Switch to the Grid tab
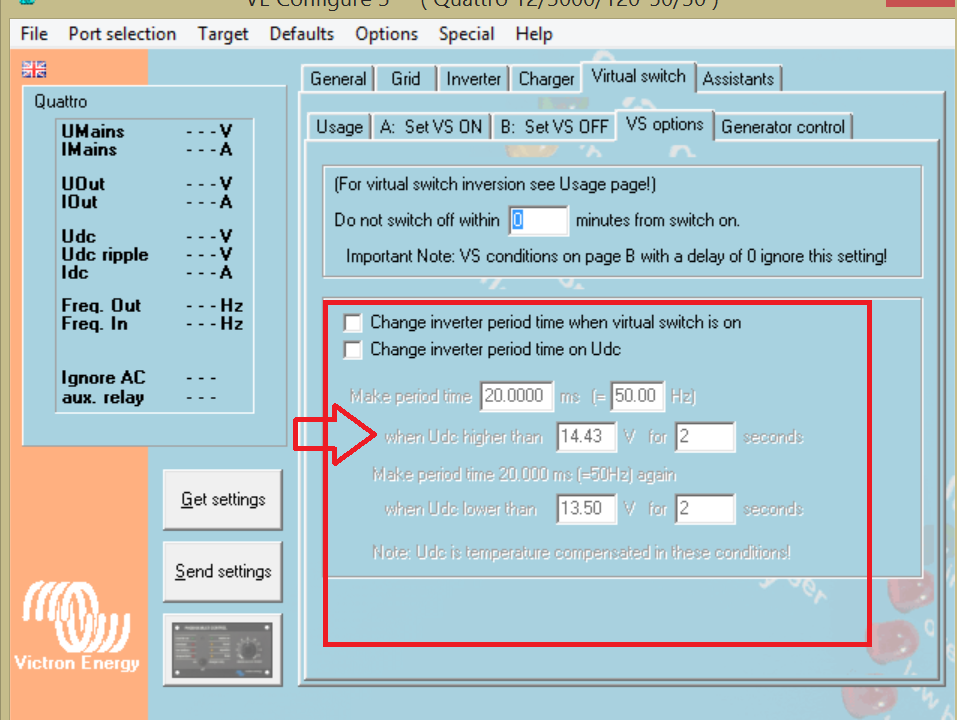This screenshot has height=720, width=957. 406,79
